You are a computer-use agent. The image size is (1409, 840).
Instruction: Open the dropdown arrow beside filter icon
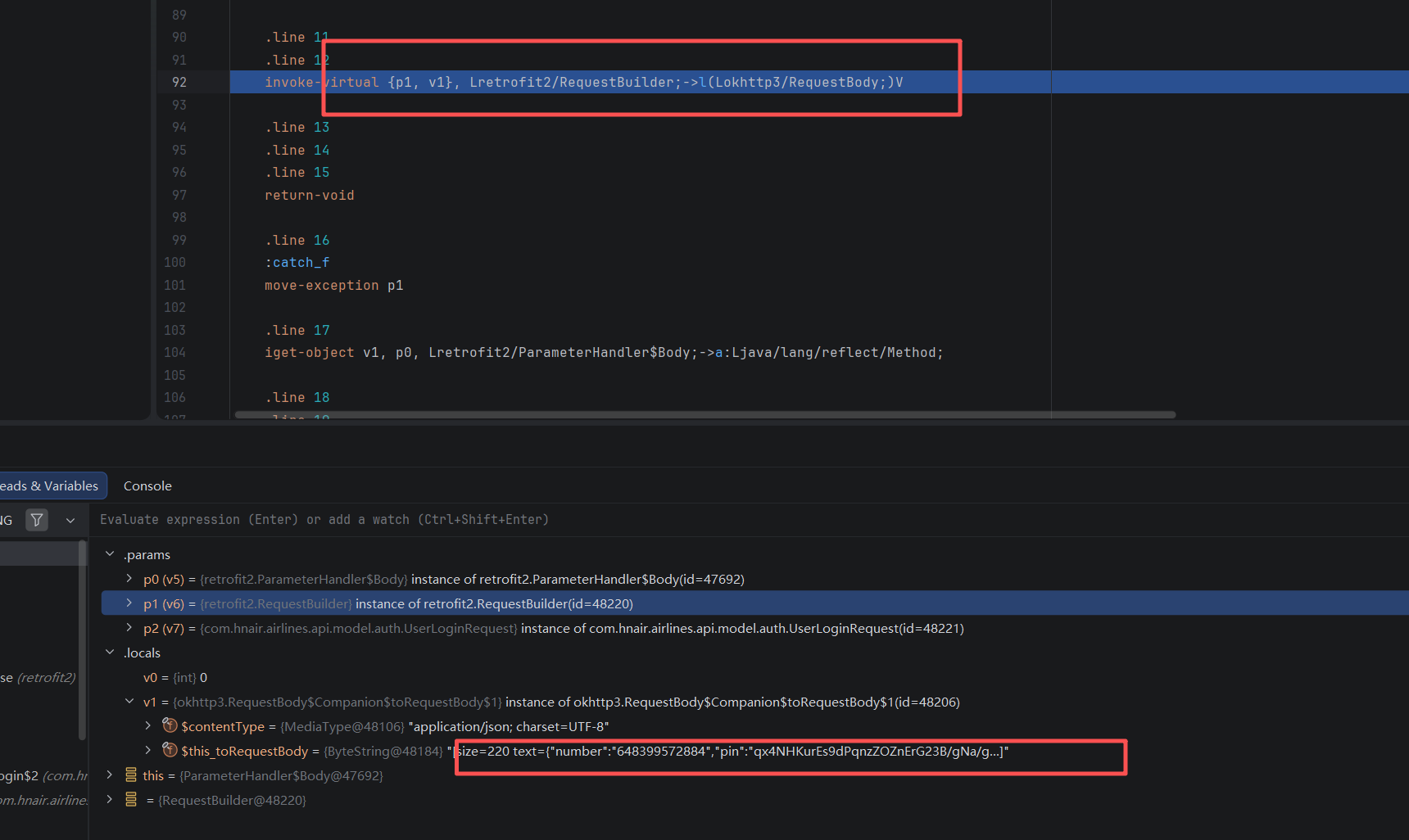[70, 520]
